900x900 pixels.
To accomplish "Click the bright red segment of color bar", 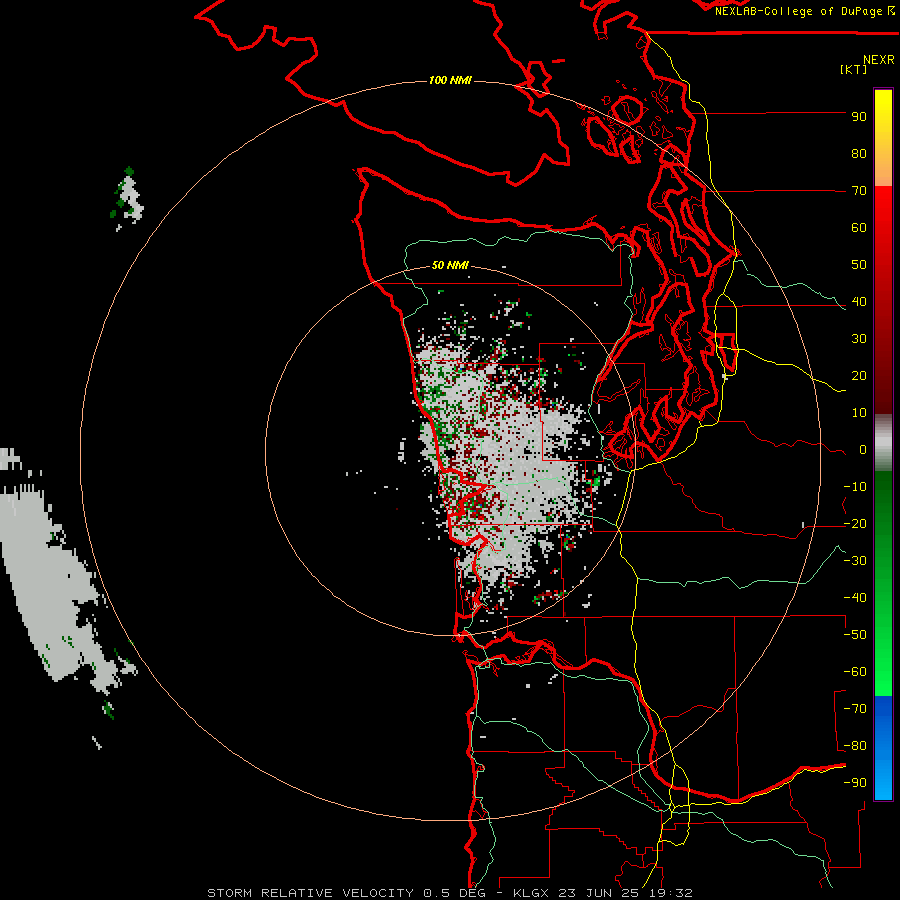I will 883,241.
